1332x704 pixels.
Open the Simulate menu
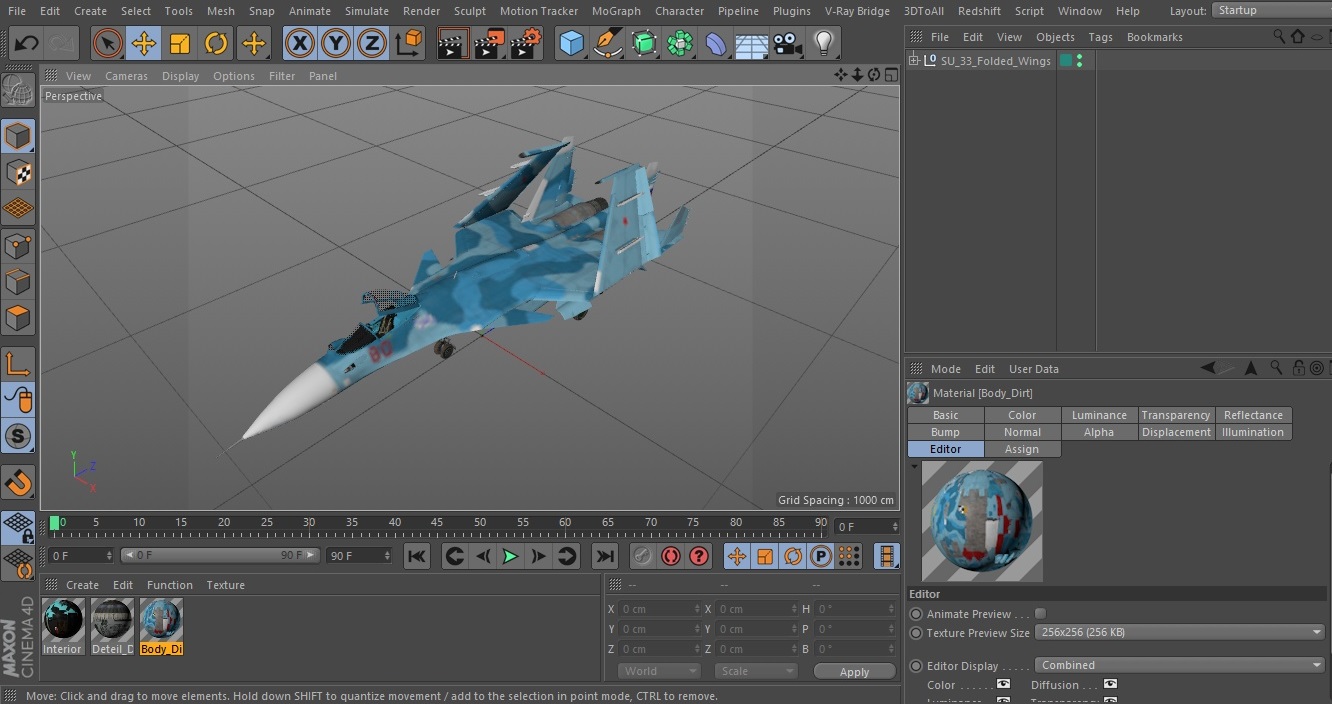point(366,11)
